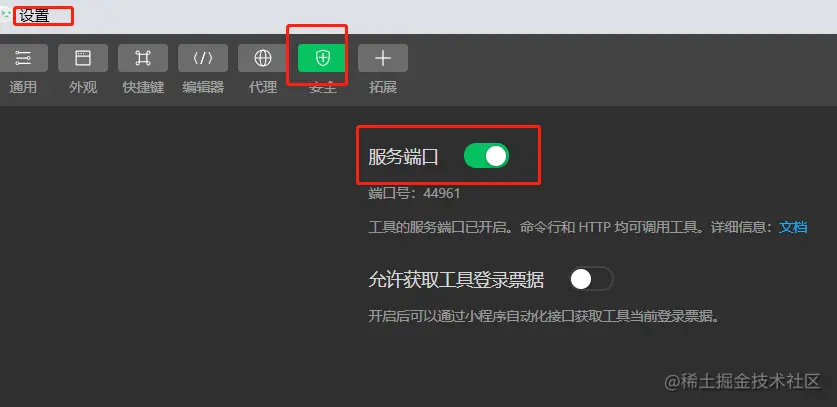Viewport: 837px width, 407px height.
Task: Open the 通用 general settings sliders icon
Action: click(x=23, y=58)
